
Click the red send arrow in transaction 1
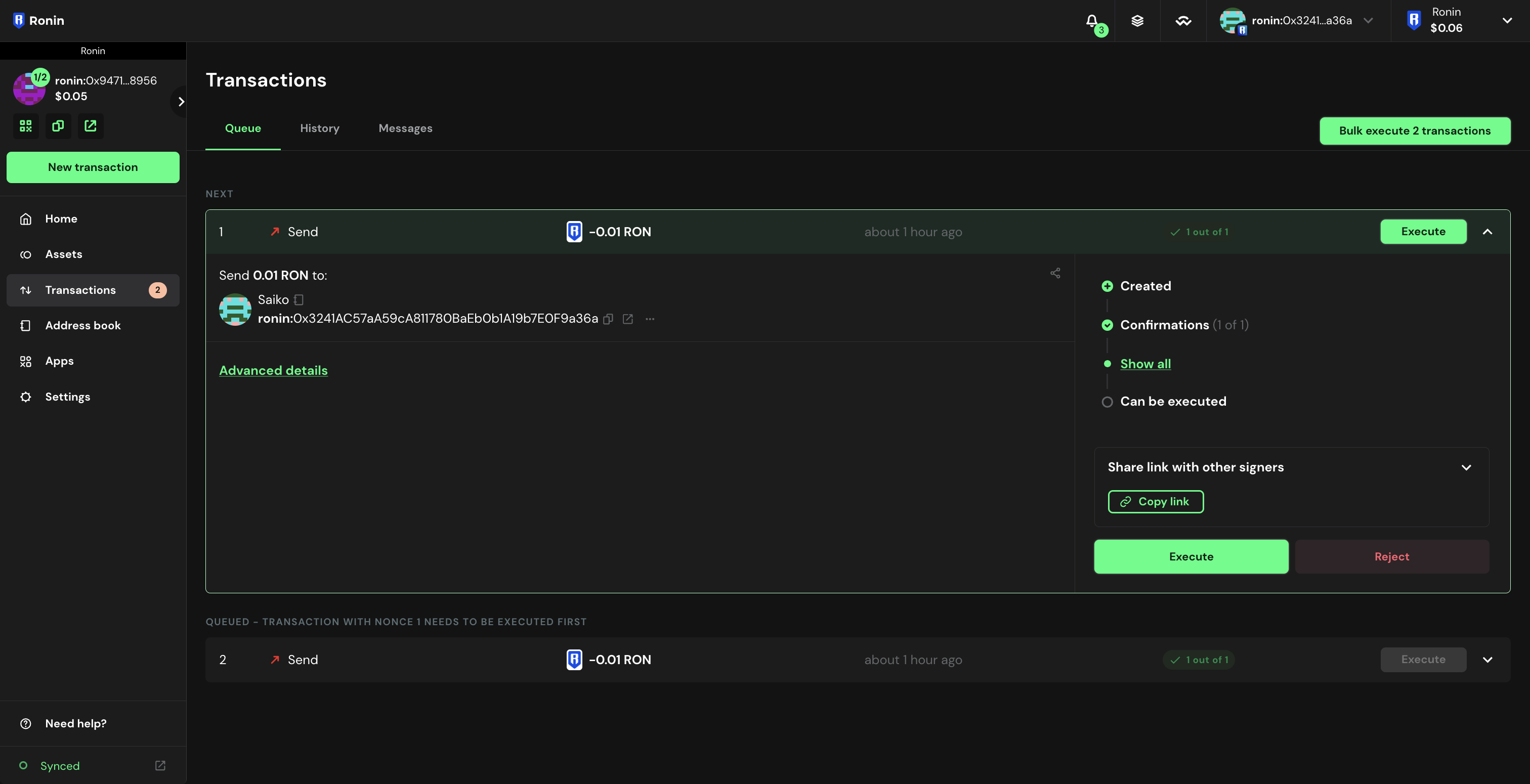coord(275,232)
